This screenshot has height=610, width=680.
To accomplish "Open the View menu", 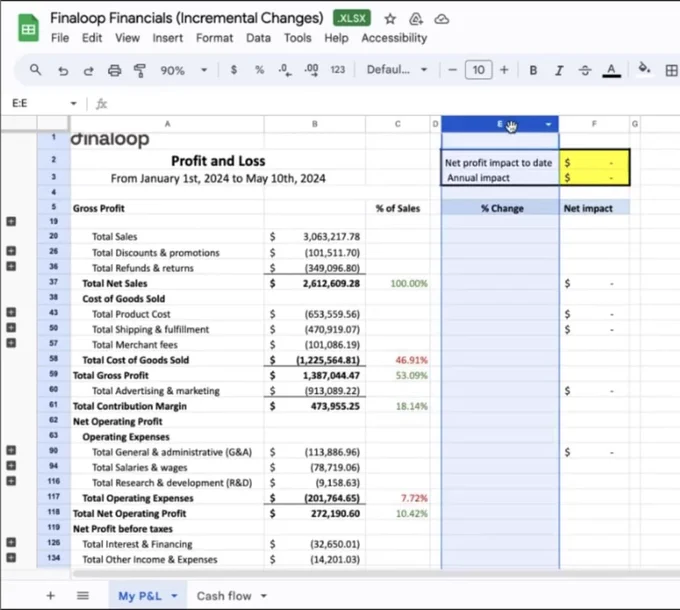I will 127,38.
